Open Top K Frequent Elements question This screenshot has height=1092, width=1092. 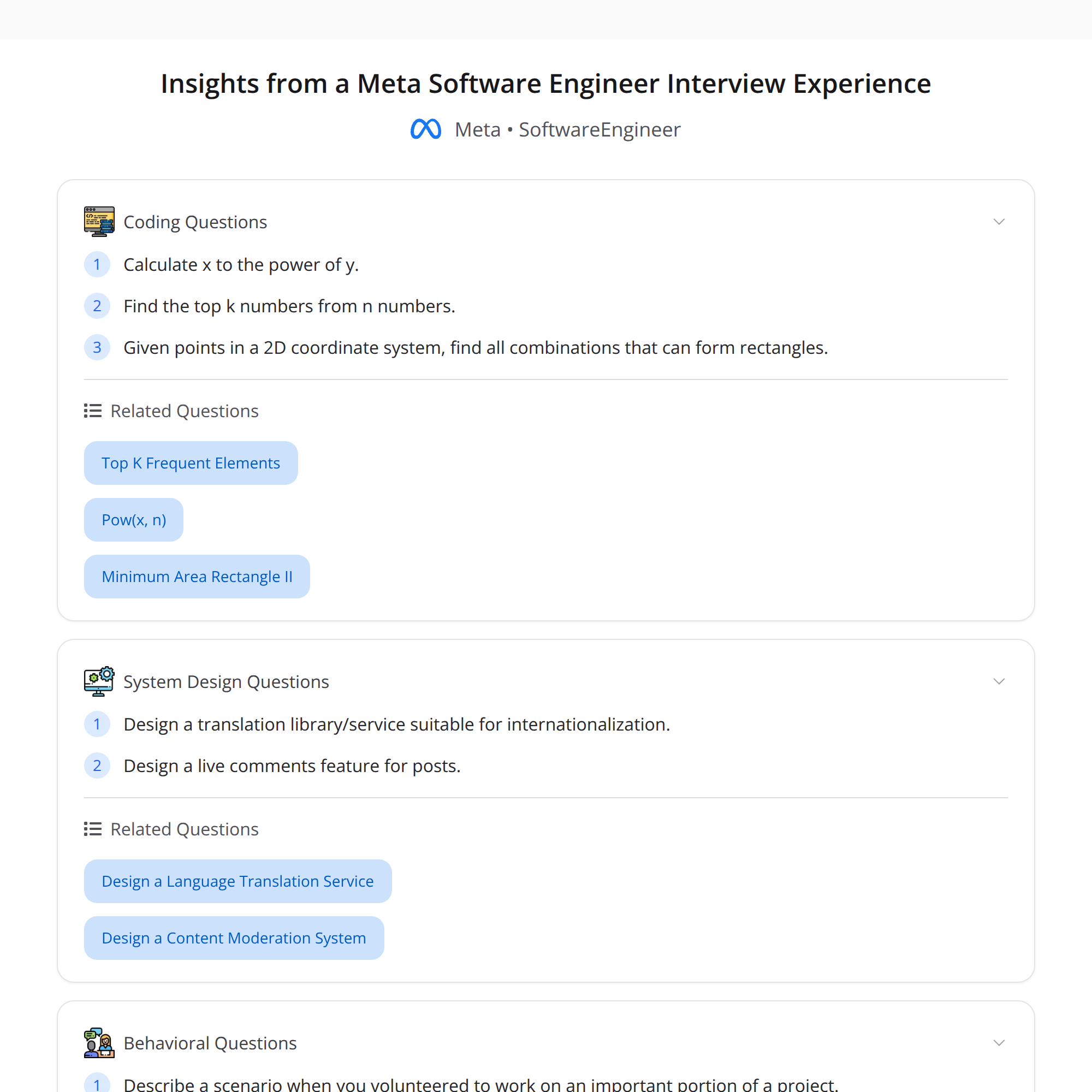click(191, 463)
